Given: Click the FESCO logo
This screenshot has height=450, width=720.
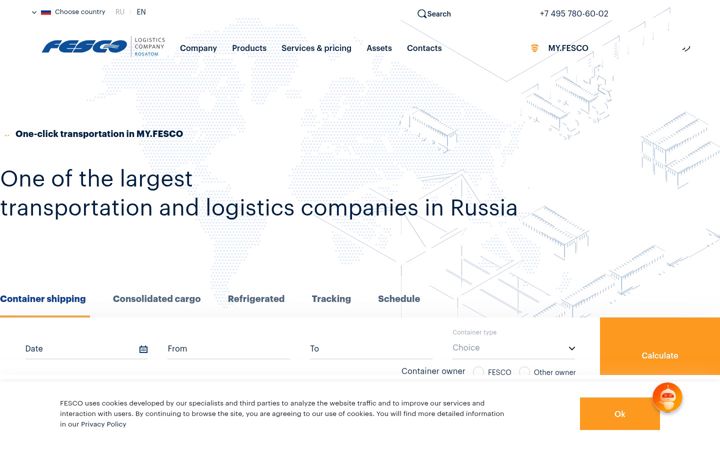Looking at the screenshot, I should (104, 46).
